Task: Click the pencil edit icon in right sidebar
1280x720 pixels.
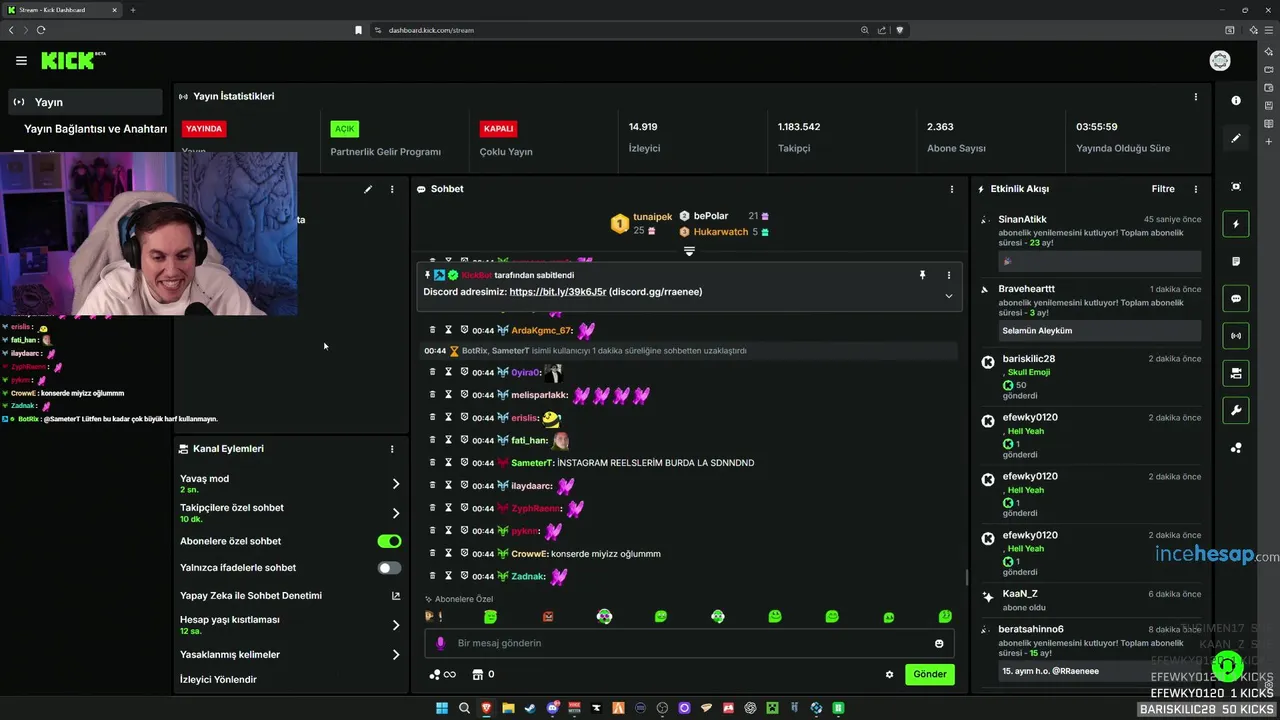Action: tap(1236, 138)
